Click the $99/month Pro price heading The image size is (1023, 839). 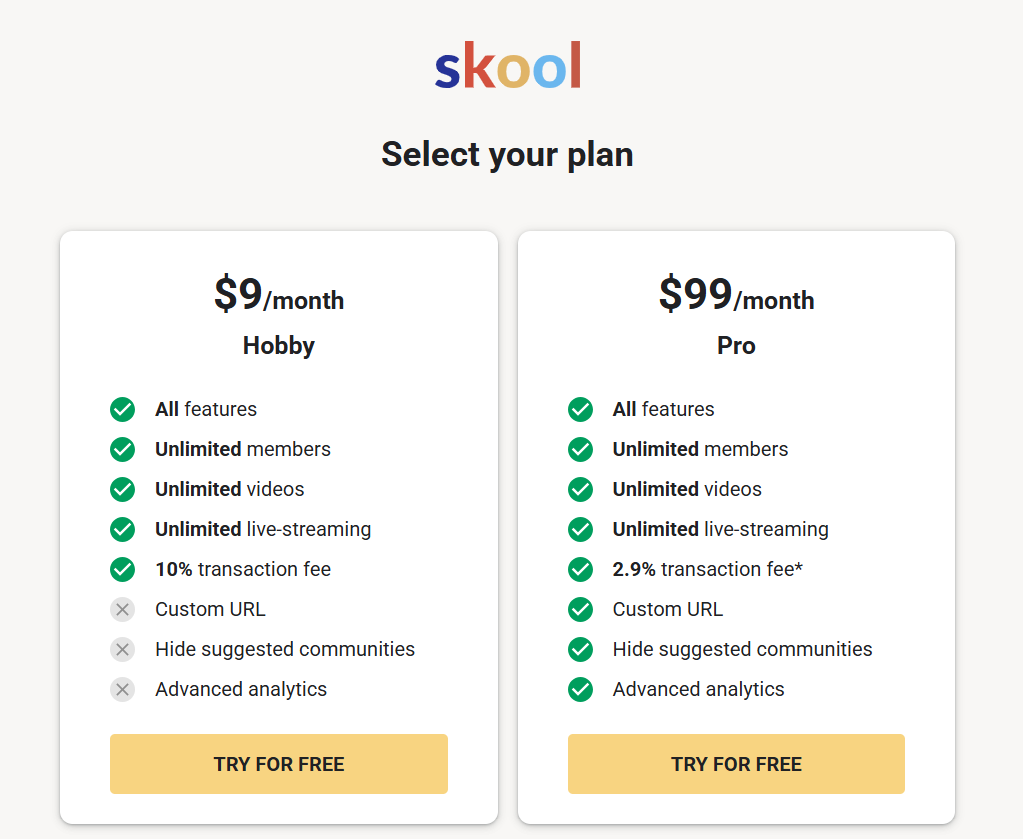(x=736, y=296)
